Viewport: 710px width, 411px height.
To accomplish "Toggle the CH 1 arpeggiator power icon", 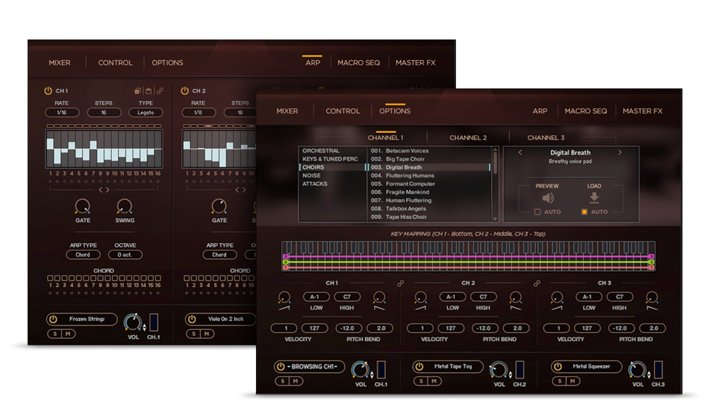I will 47,91.
